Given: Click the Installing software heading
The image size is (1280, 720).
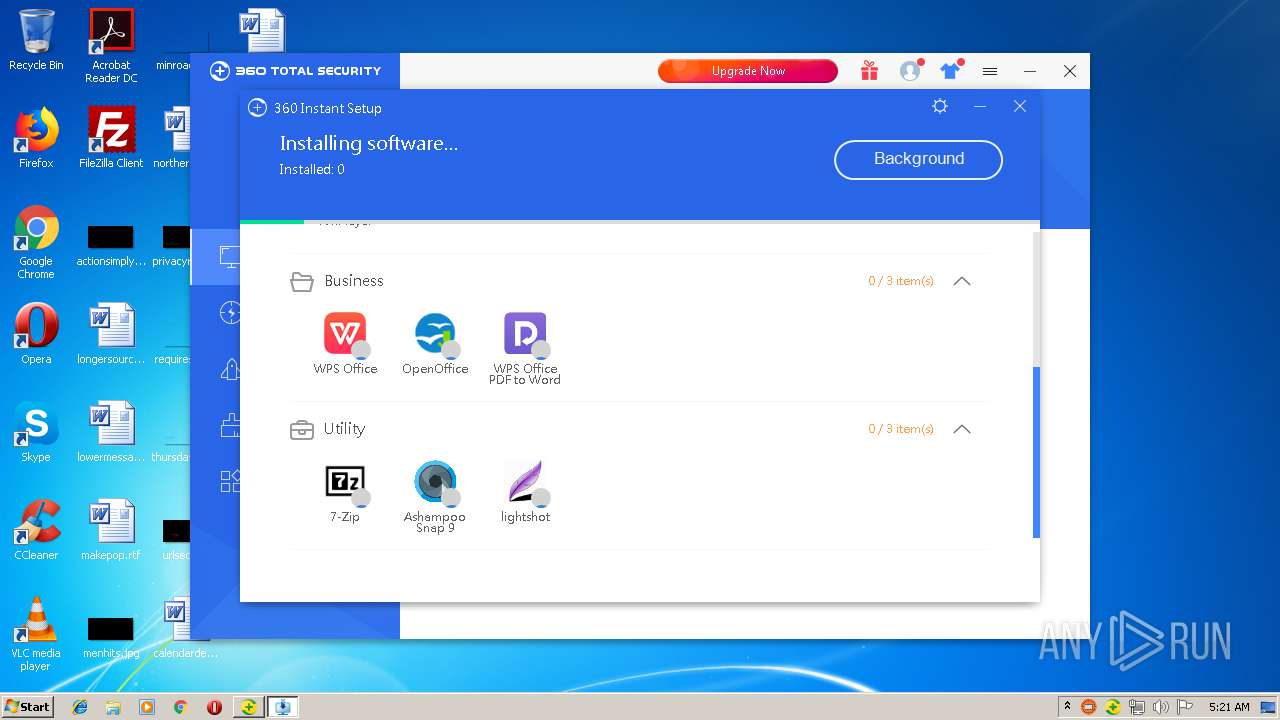Looking at the screenshot, I should (x=369, y=143).
